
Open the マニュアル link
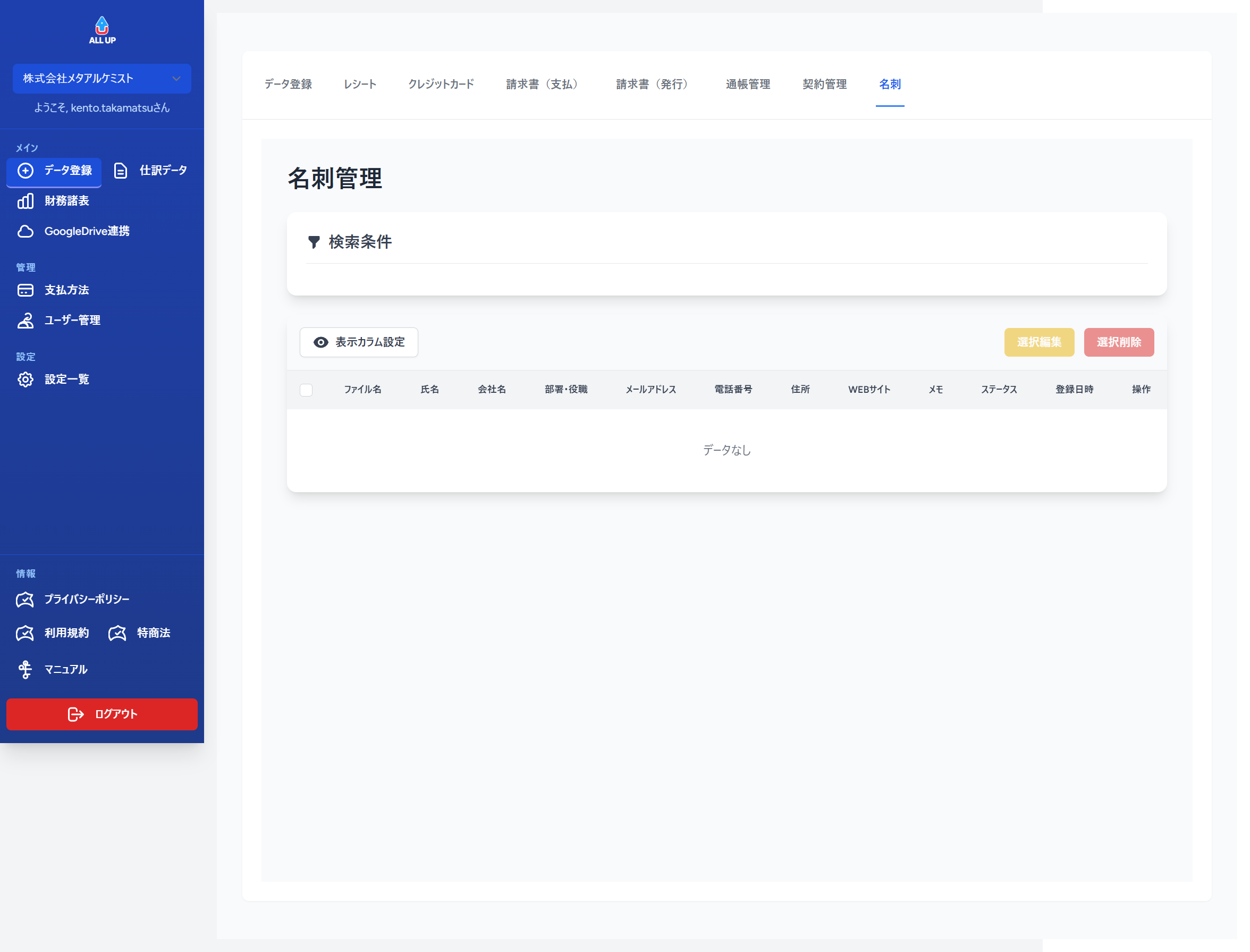coord(52,670)
